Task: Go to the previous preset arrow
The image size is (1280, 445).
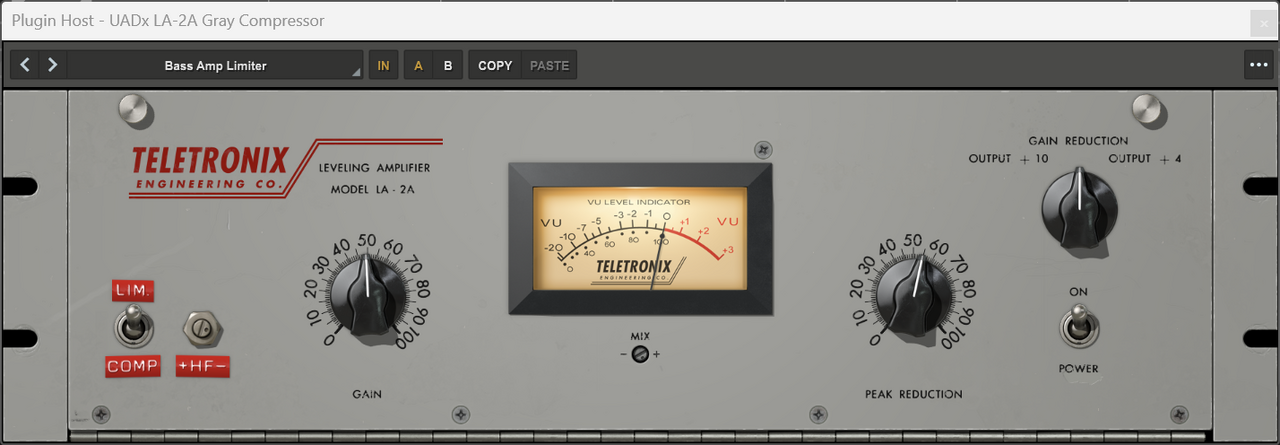Action: click(25, 65)
